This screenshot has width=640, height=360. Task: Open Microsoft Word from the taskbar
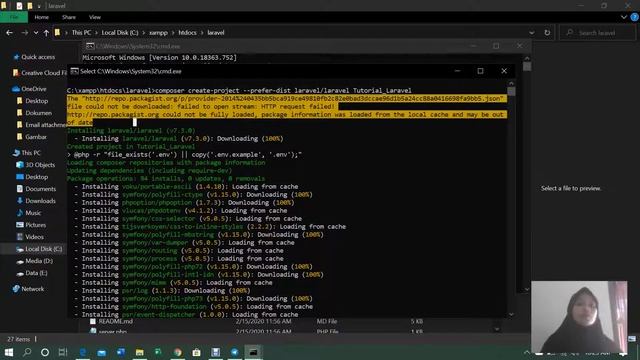point(121,352)
